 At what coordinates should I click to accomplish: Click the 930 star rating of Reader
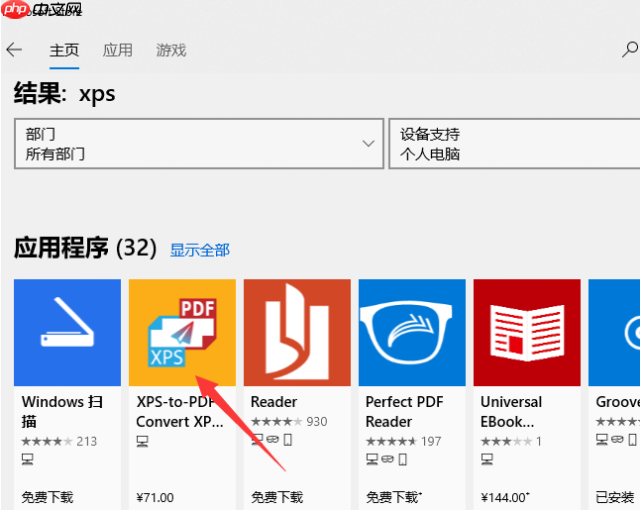pos(289,422)
